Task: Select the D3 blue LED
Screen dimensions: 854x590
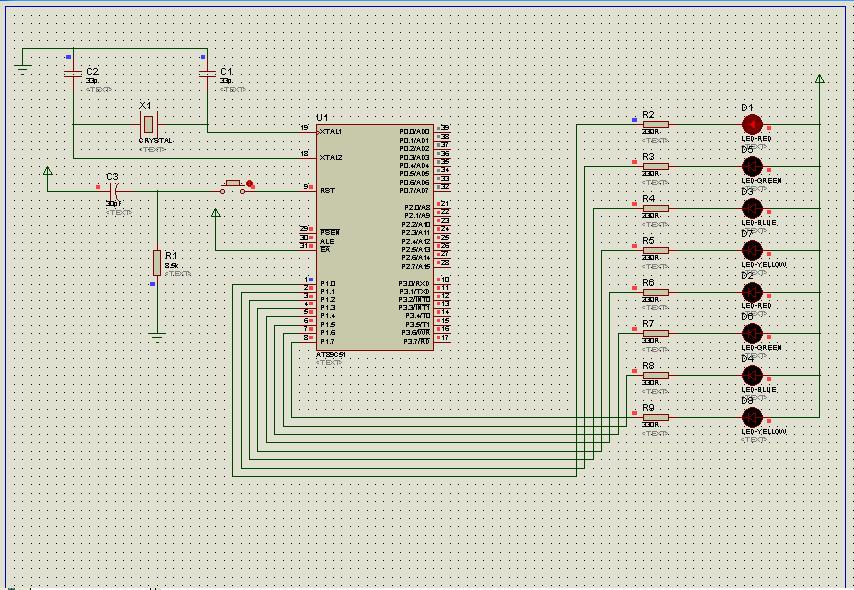Action: [752, 208]
